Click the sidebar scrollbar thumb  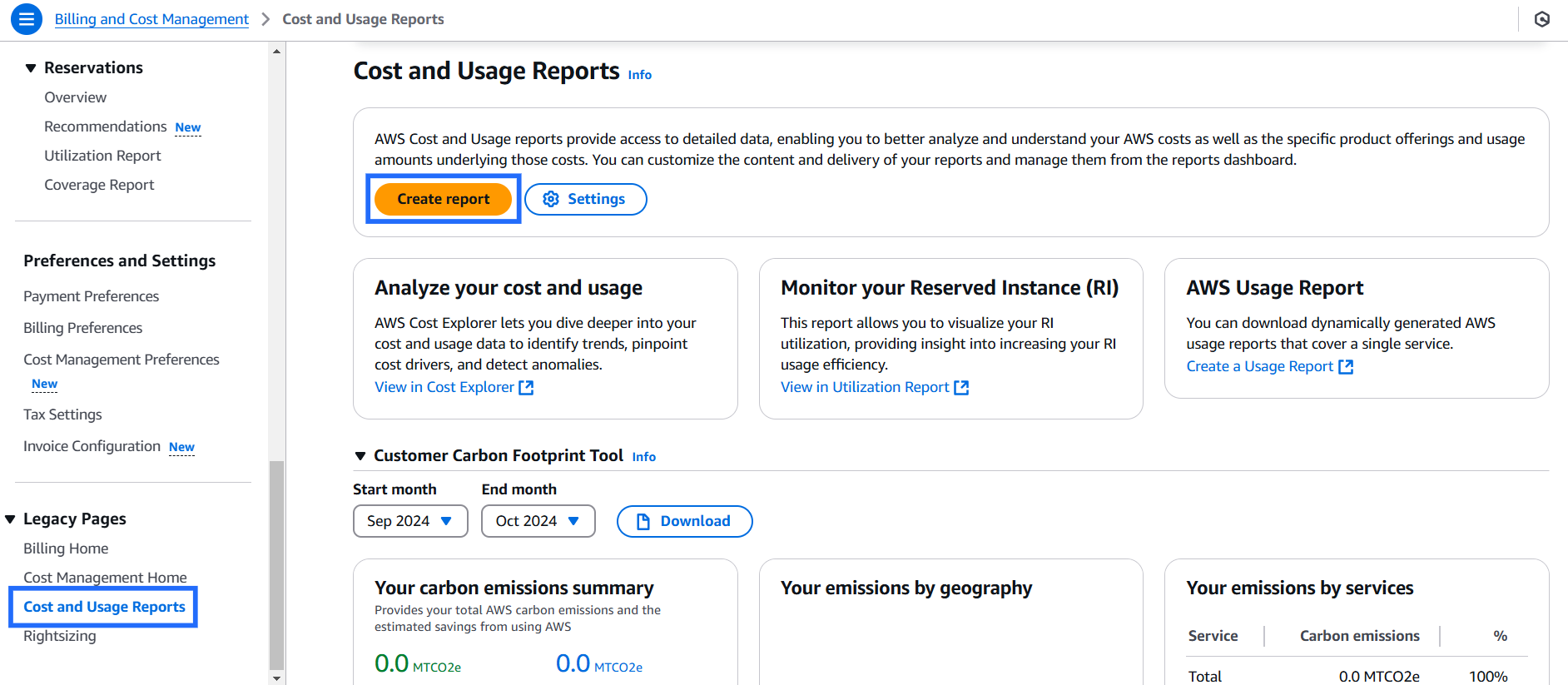point(276,565)
